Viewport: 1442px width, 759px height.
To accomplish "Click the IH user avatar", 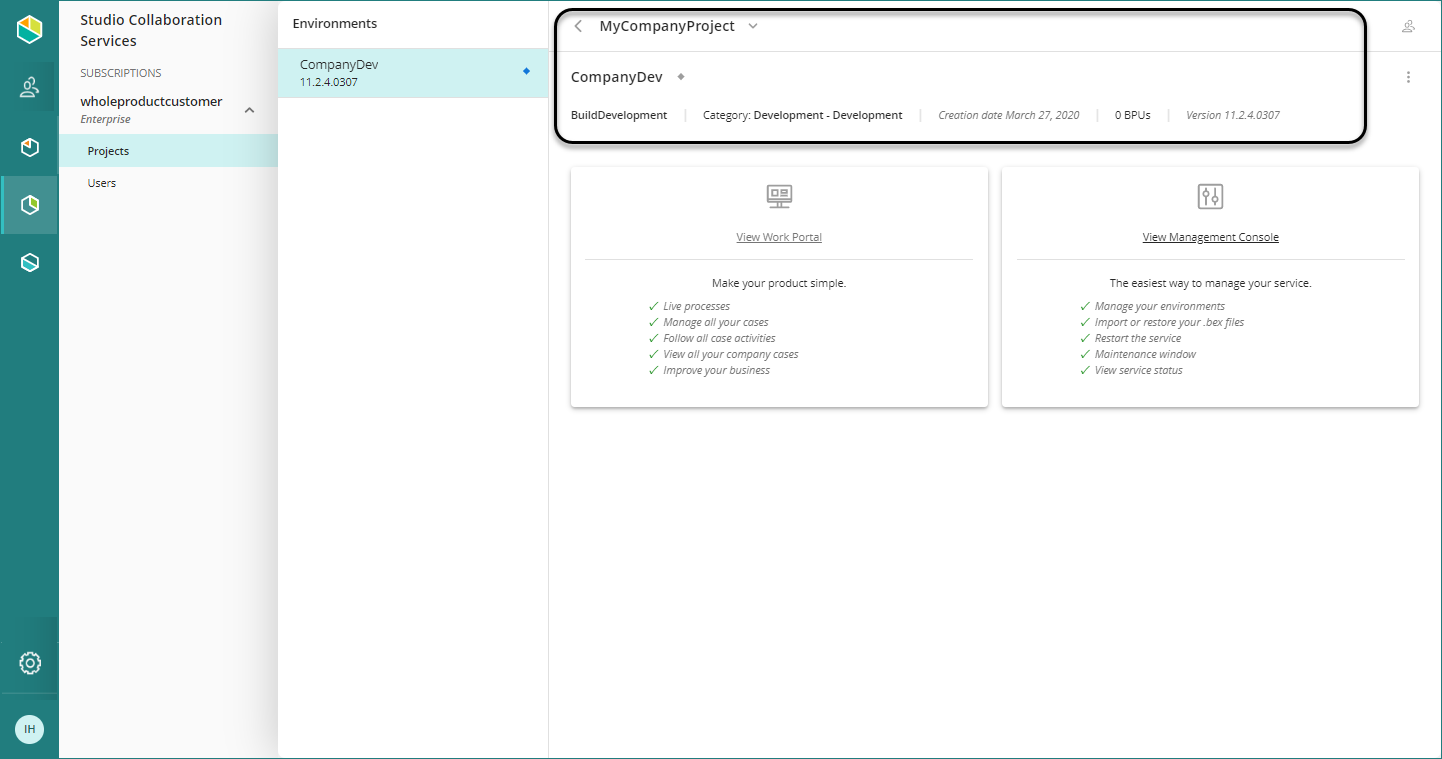I will tap(29, 729).
